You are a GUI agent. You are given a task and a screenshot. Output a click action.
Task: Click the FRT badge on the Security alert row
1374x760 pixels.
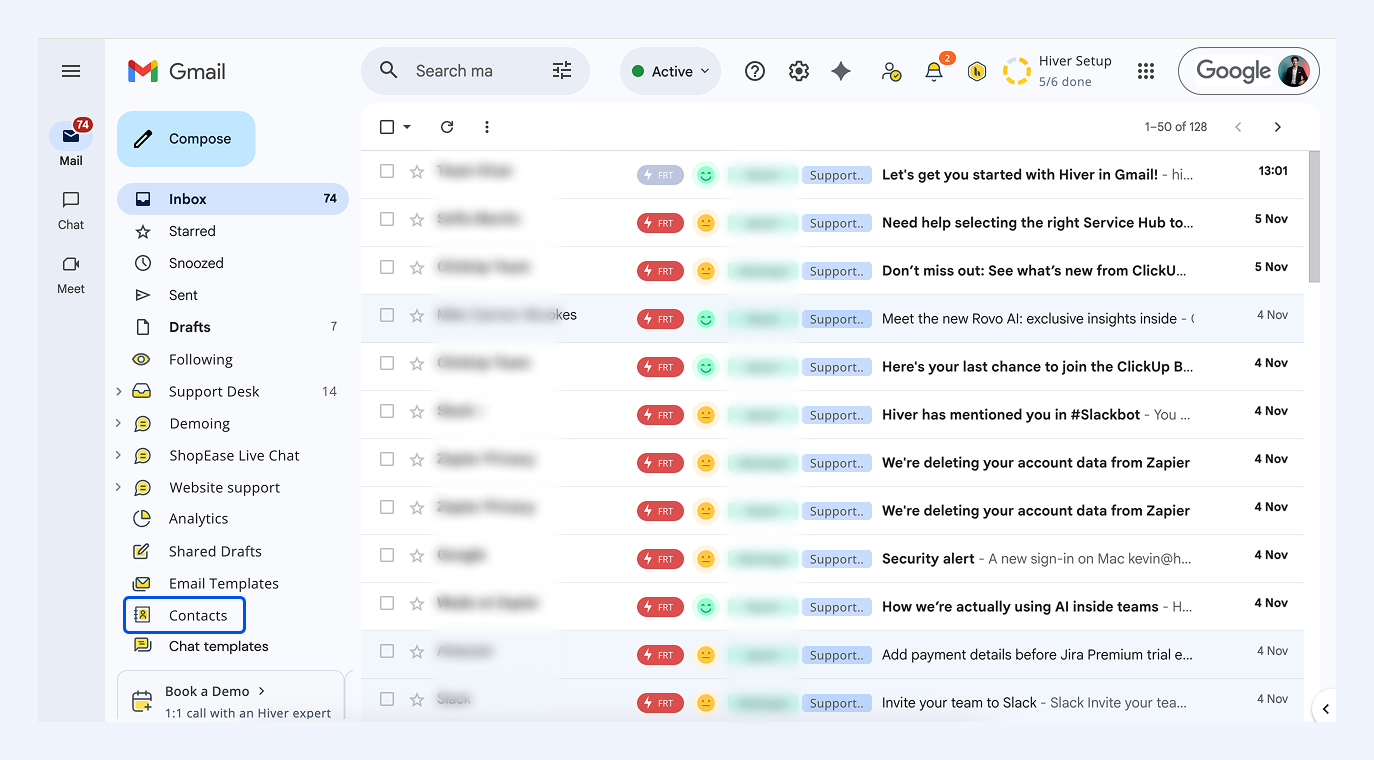[x=660, y=559]
